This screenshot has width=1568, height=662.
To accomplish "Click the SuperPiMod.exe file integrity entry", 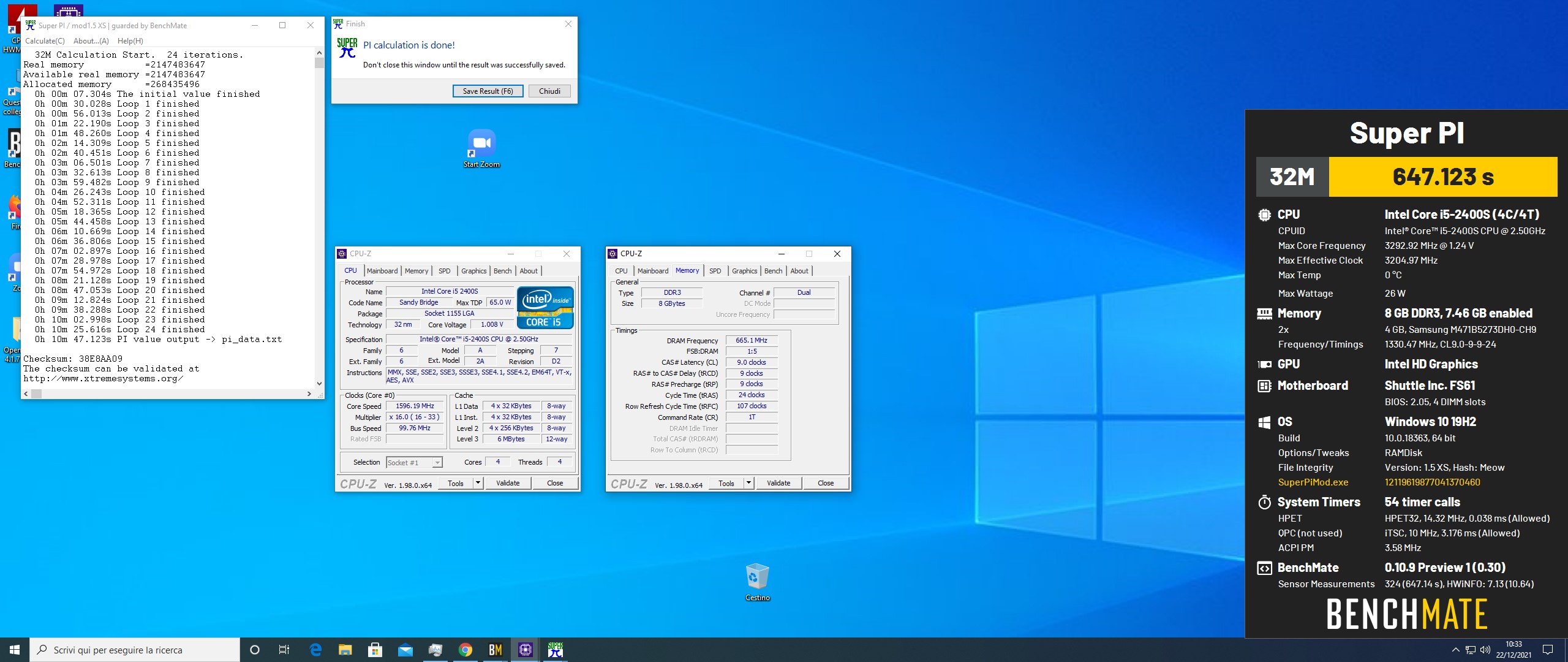I will [1313, 483].
